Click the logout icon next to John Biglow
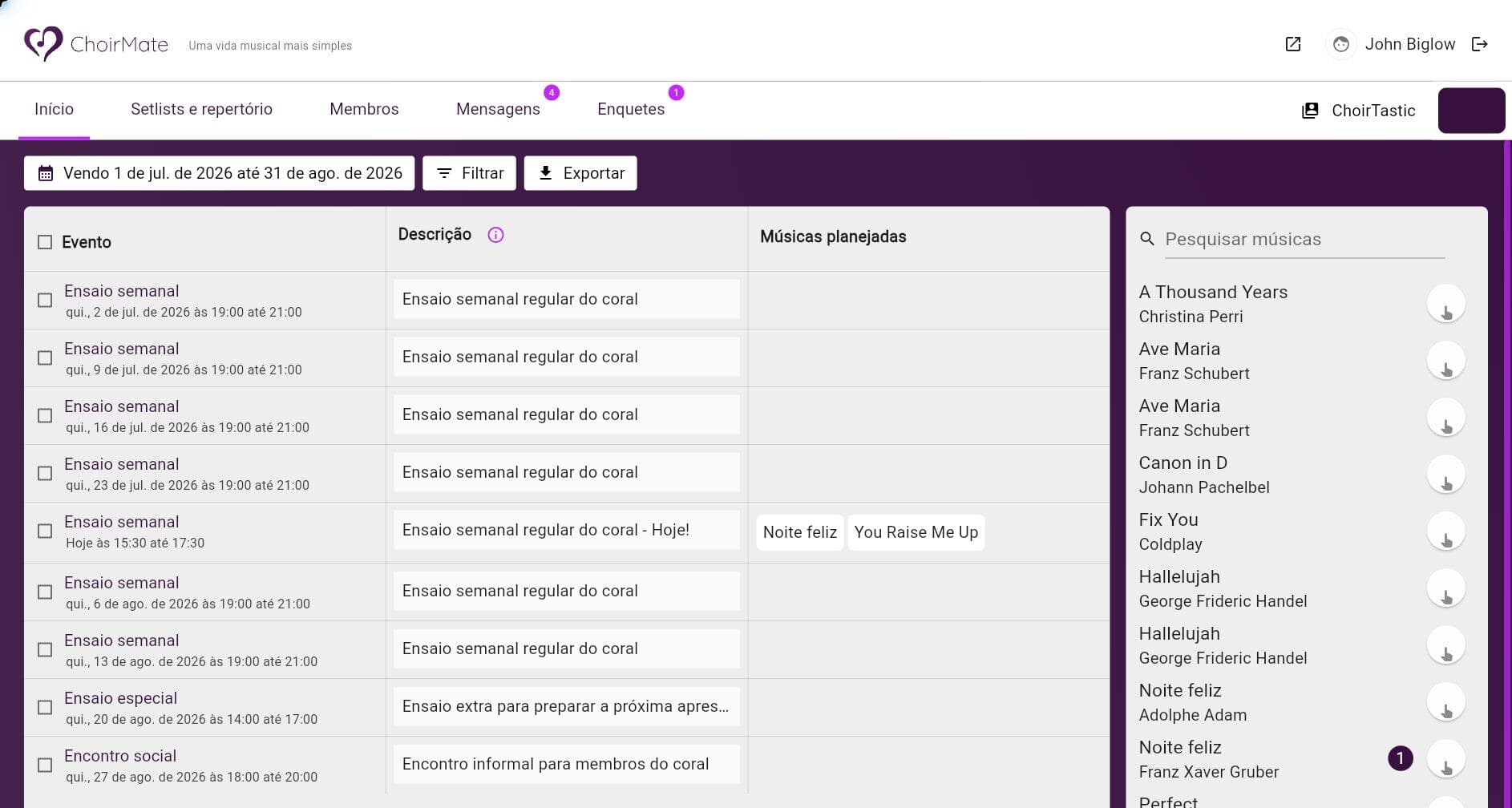This screenshot has width=1512, height=808. tap(1479, 44)
